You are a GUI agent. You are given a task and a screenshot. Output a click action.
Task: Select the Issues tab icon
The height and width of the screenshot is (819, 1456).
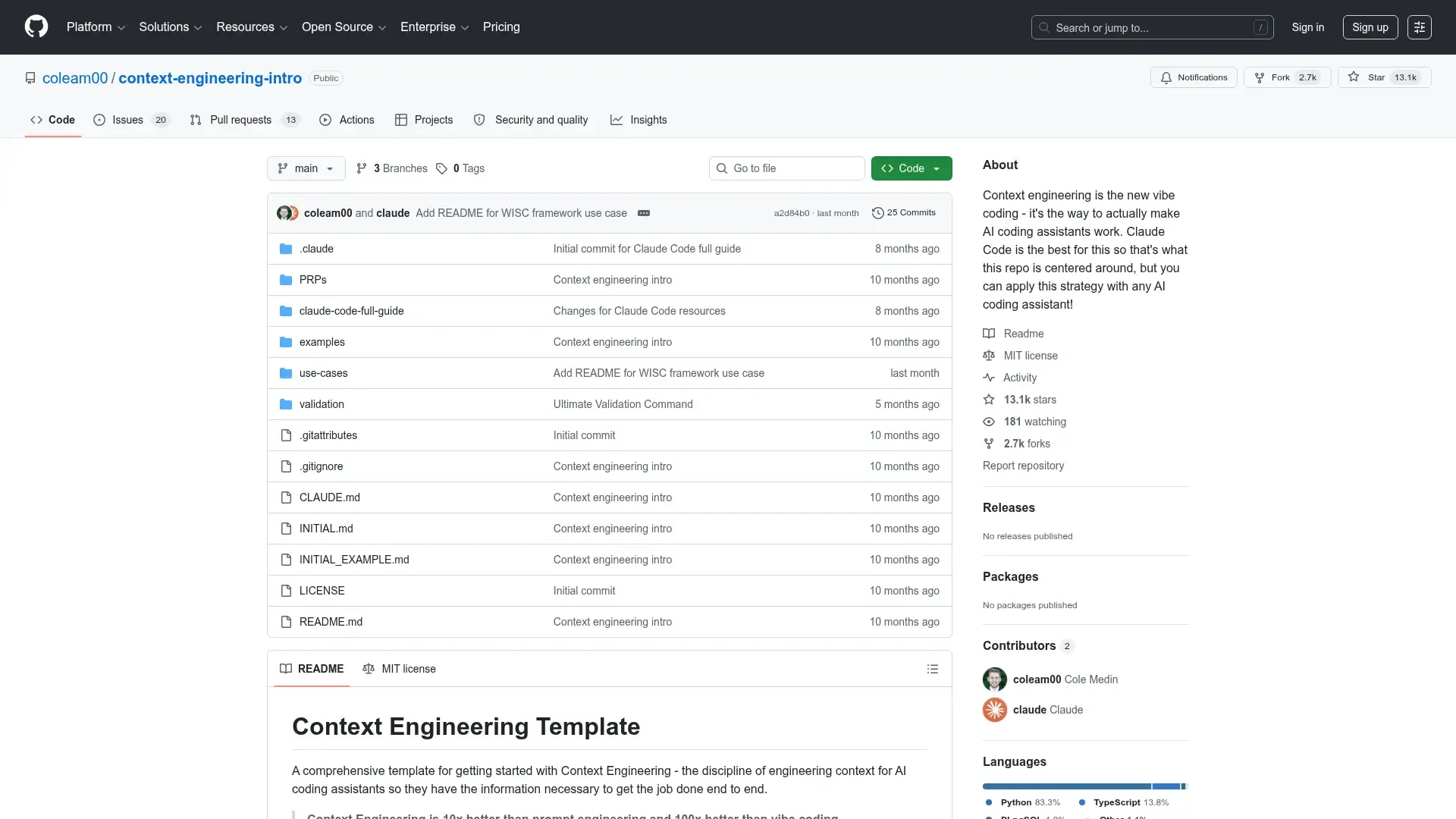point(99,120)
